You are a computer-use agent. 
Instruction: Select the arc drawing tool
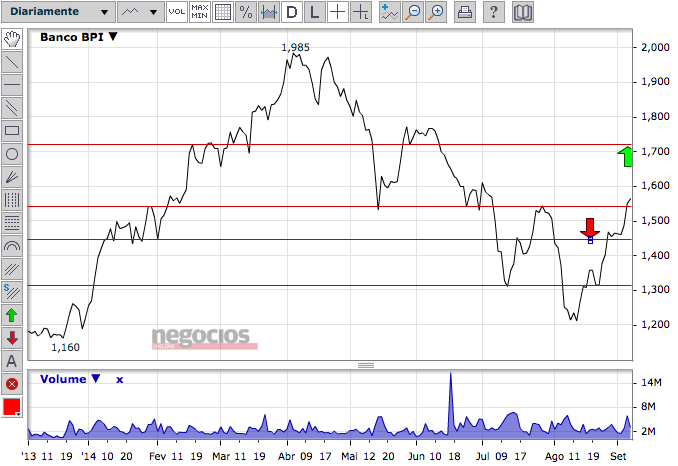click(x=12, y=246)
